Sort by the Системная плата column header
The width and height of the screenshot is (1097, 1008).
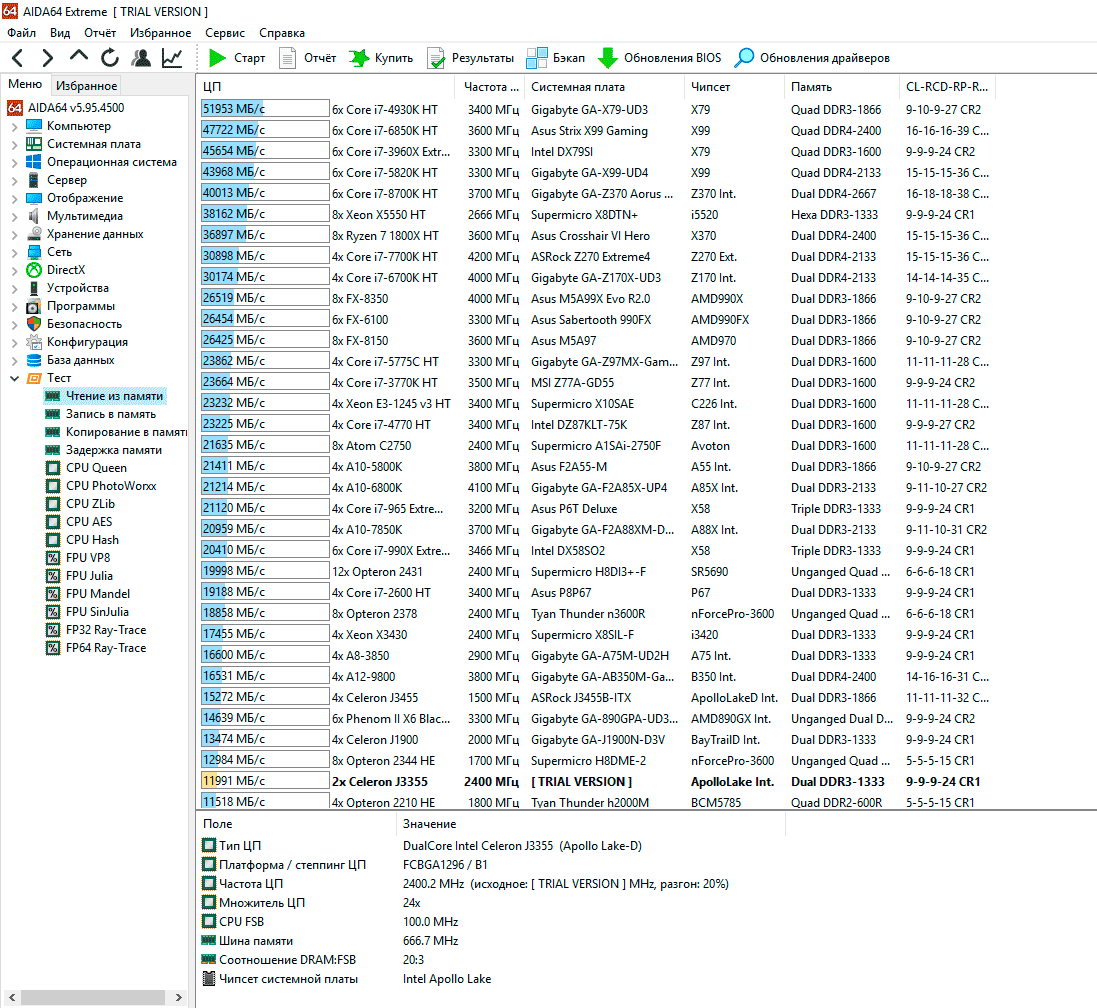(x=578, y=87)
